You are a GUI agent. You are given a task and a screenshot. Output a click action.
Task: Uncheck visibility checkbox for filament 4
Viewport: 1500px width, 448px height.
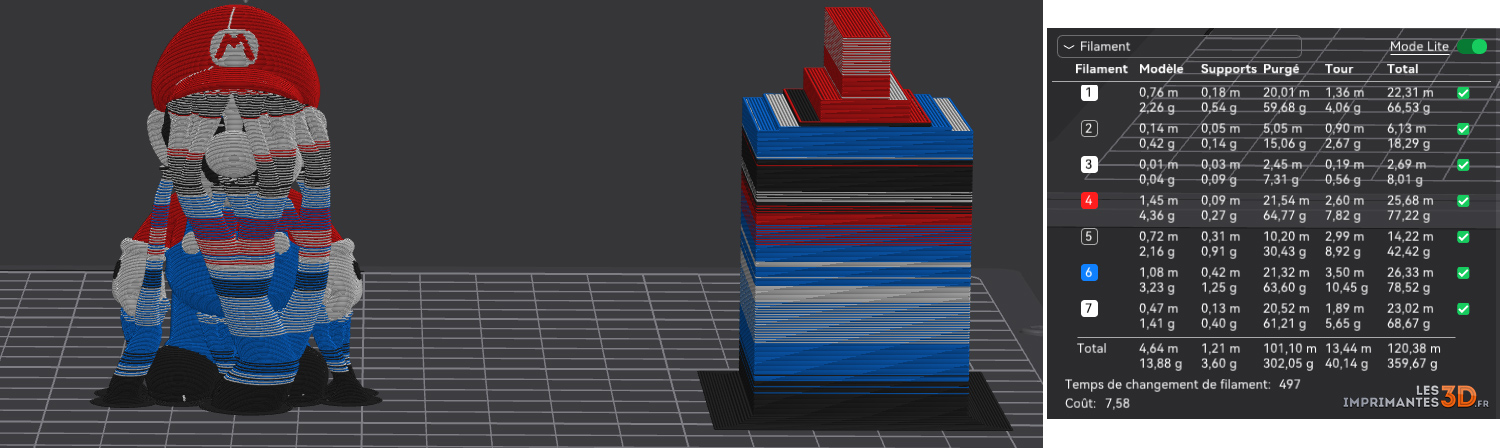pos(1463,200)
